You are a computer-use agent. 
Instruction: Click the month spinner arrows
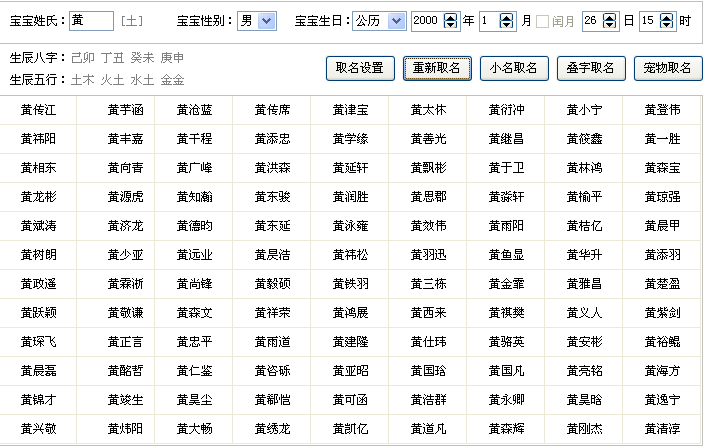coord(507,21)
